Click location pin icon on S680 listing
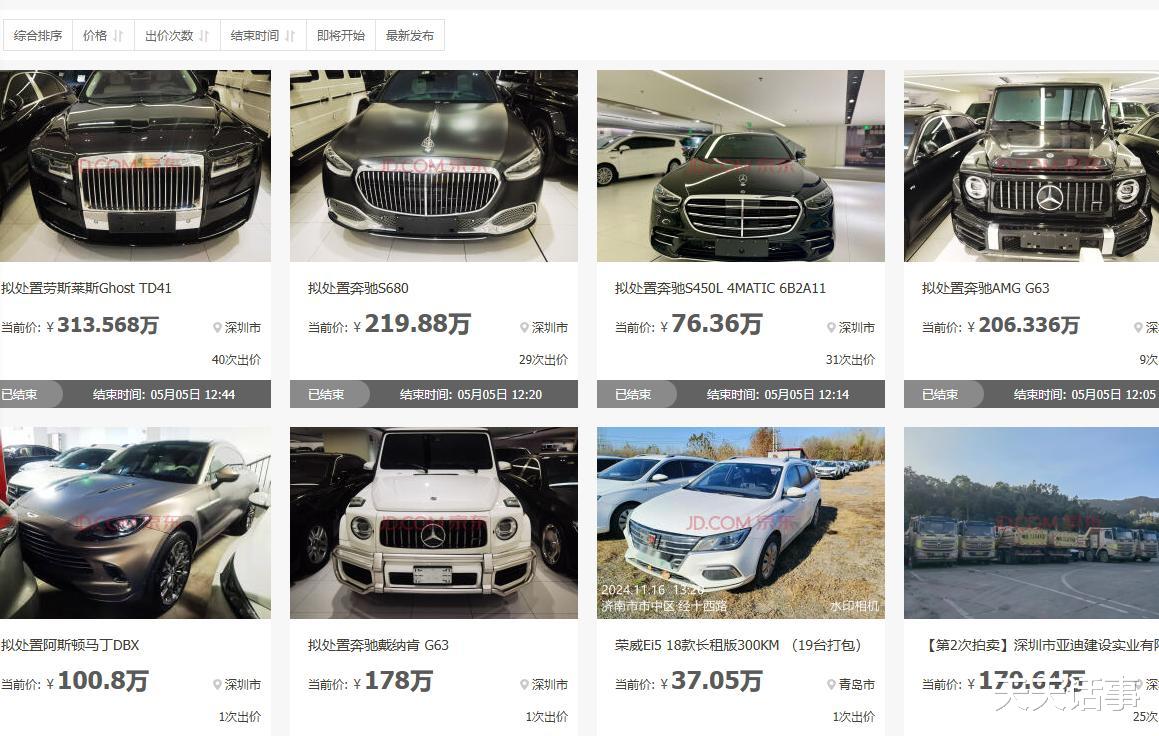The image size is (1159, 736). pyautogui.click(x=524, y=327)
